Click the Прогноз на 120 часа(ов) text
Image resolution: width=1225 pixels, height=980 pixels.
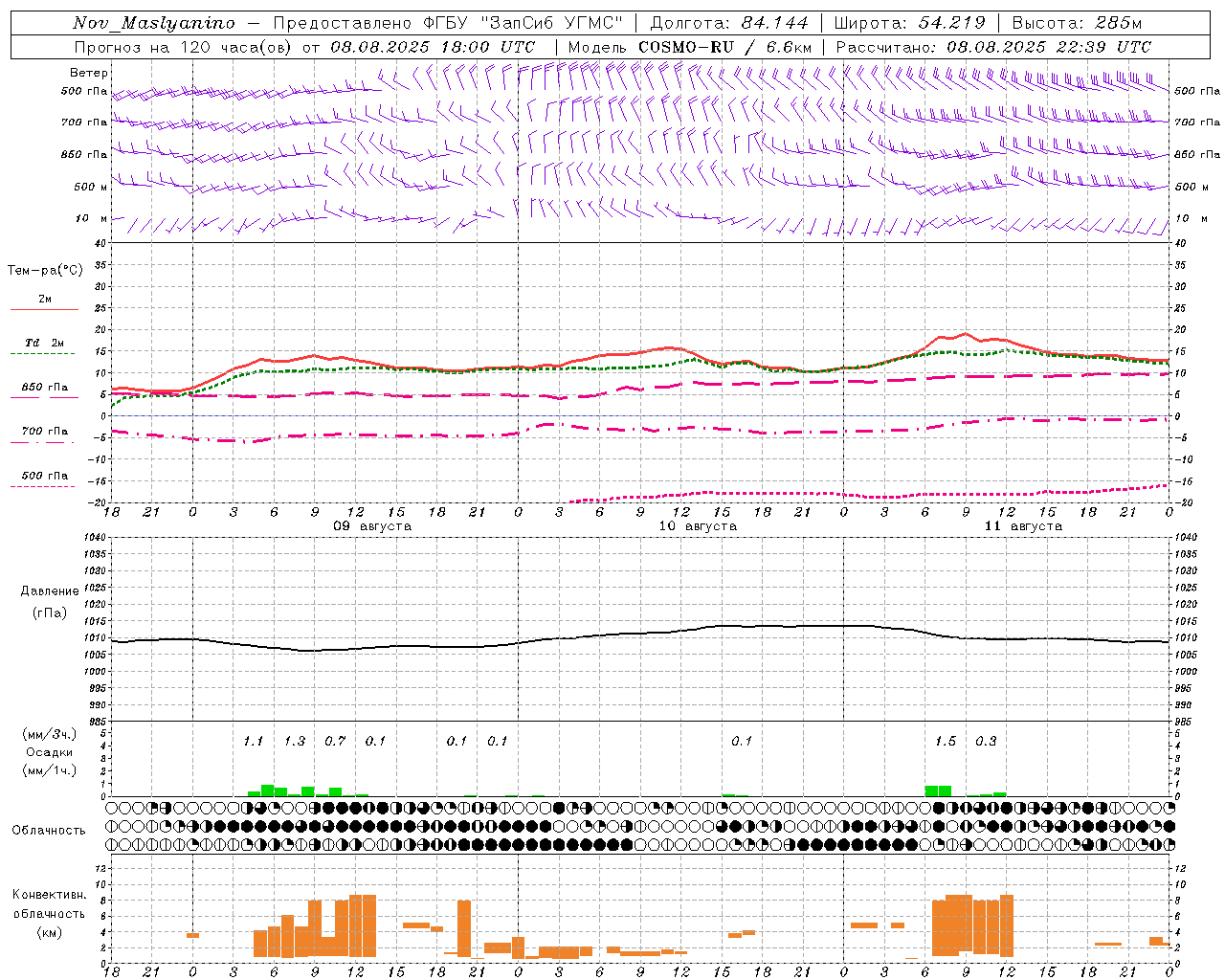coord(184,47)
